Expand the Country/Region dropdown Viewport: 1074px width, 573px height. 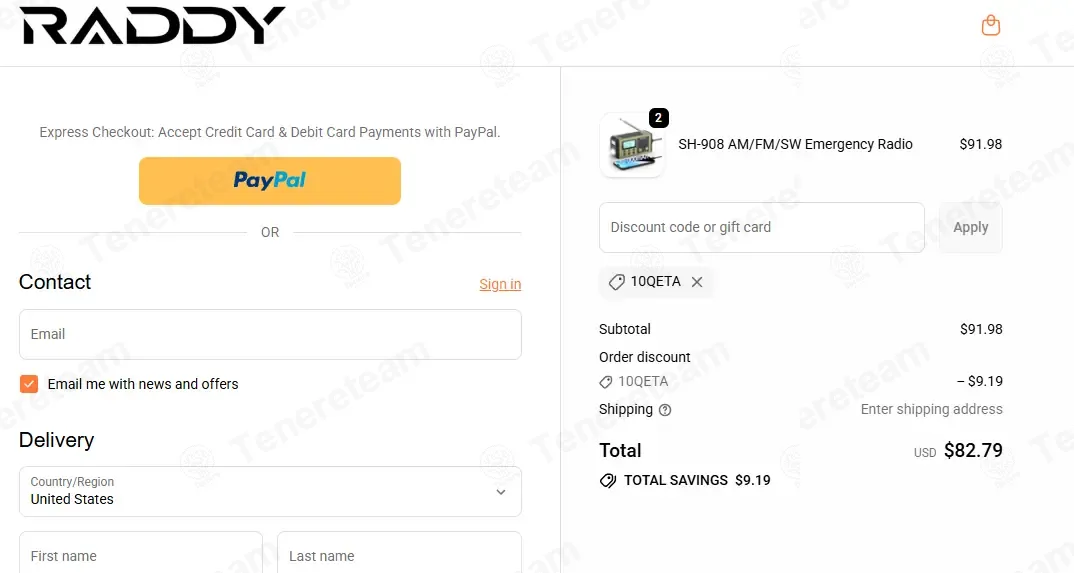click(271, 492)
